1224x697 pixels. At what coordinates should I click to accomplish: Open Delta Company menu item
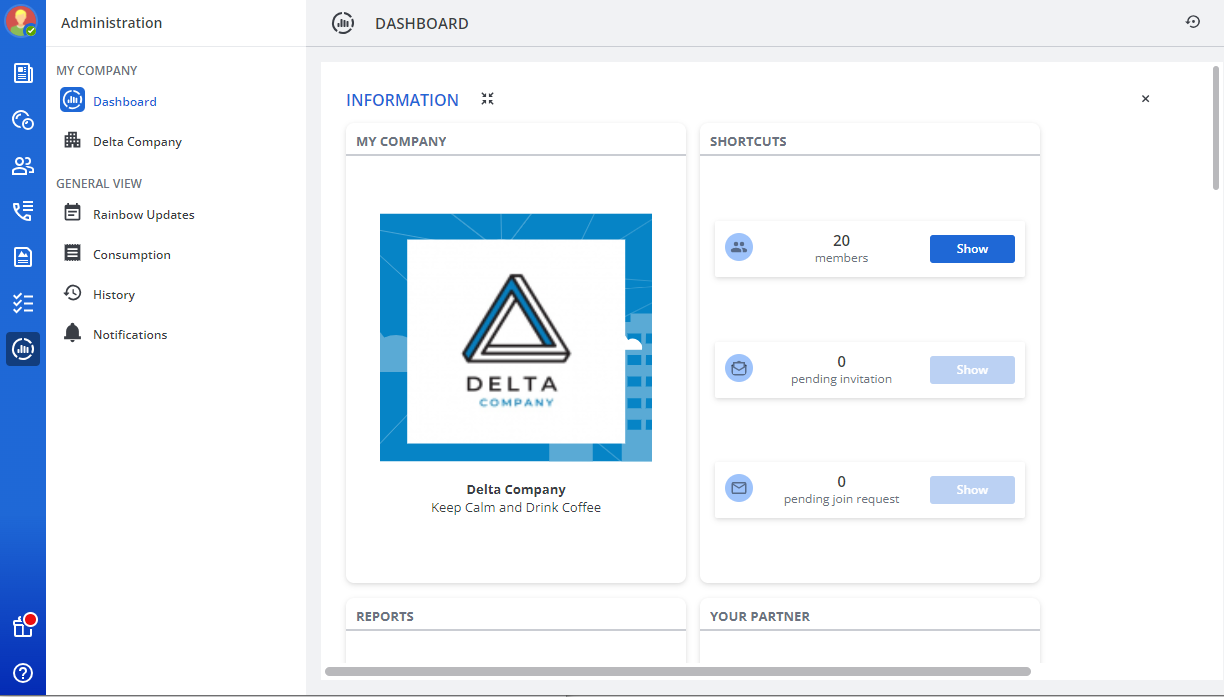(137, 142)
